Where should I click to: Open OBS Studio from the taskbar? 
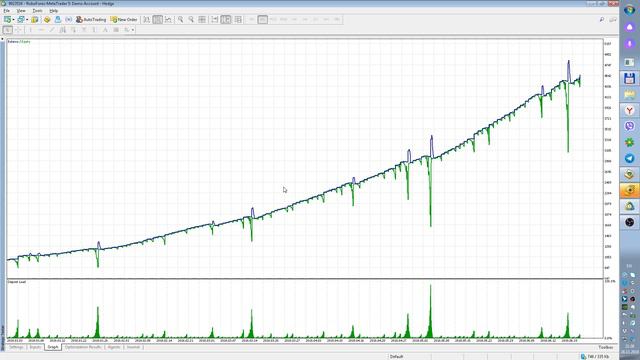coord(629,222)
